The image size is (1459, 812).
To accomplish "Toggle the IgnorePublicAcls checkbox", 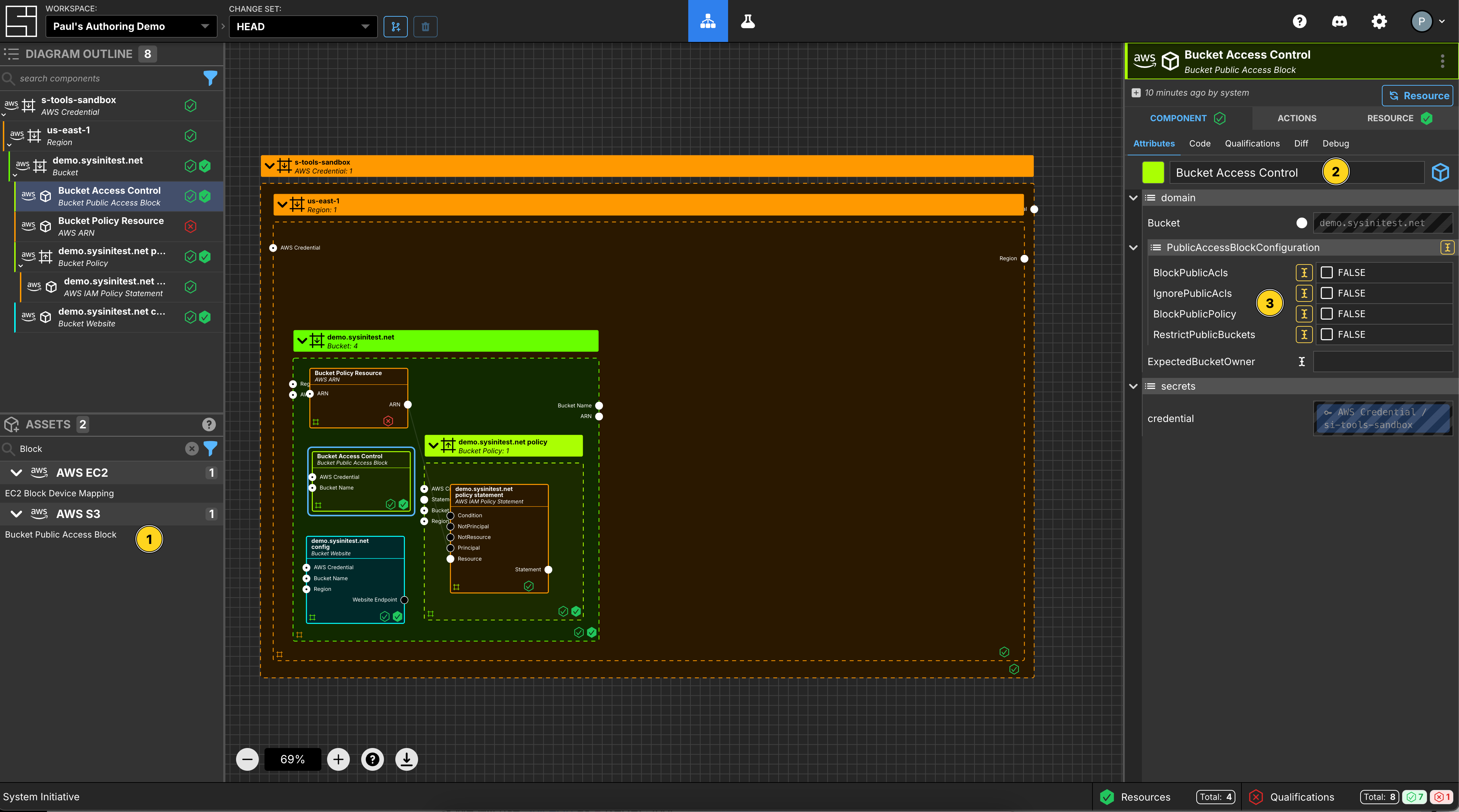I will point(1326,293).
